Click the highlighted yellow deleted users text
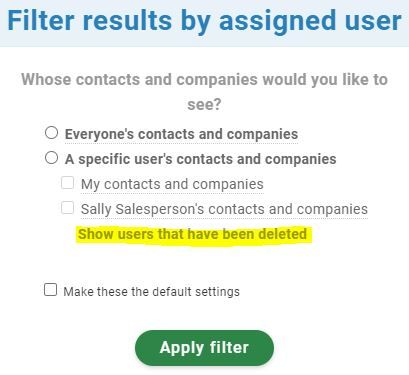Screen dimensions: 409x375 pyautogui.click(x=192, y=234)
